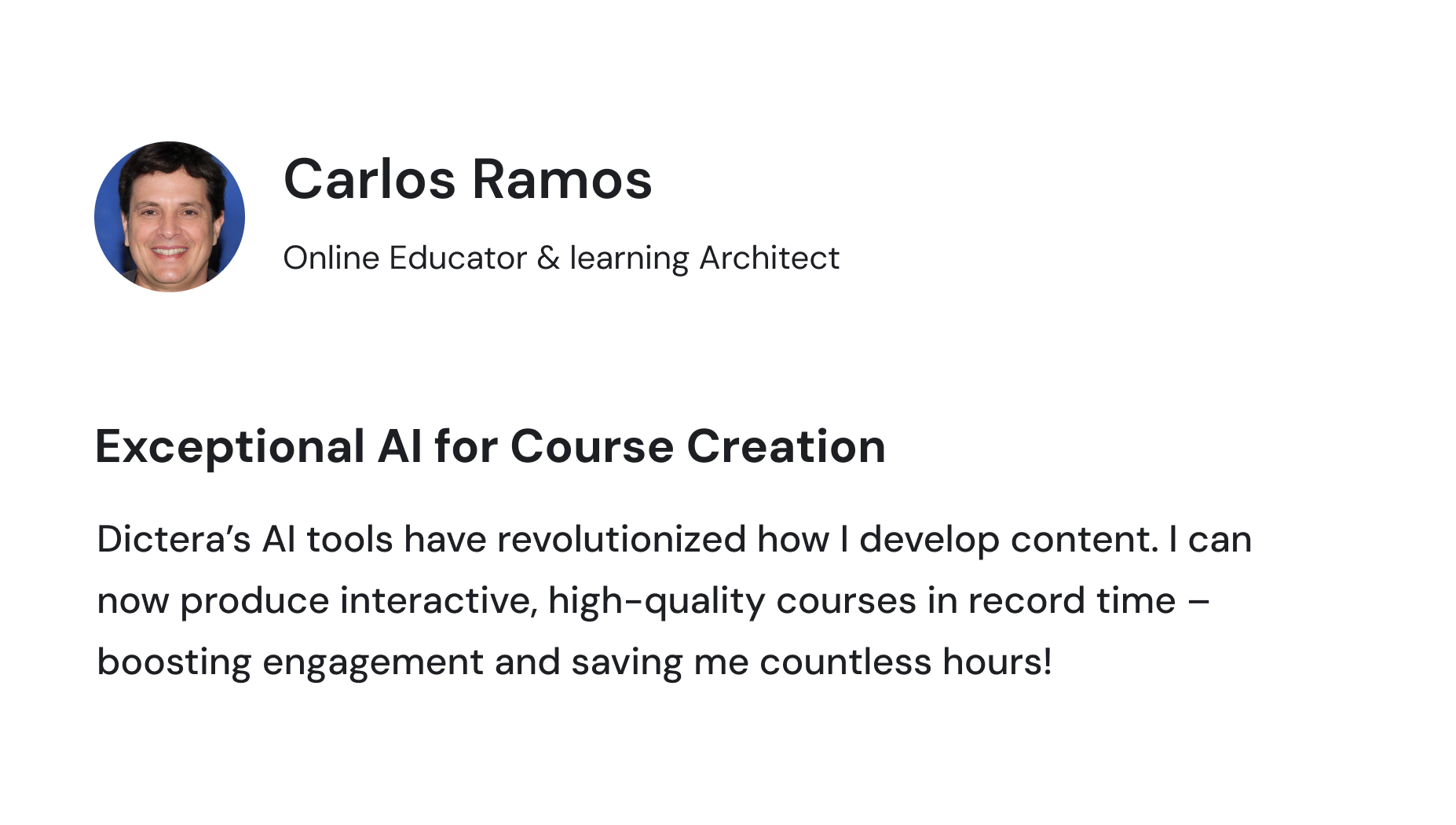Click the word 'Ramos' in the name
Image resolution: width=1456 pixels, height=825 pixels.
562,180
